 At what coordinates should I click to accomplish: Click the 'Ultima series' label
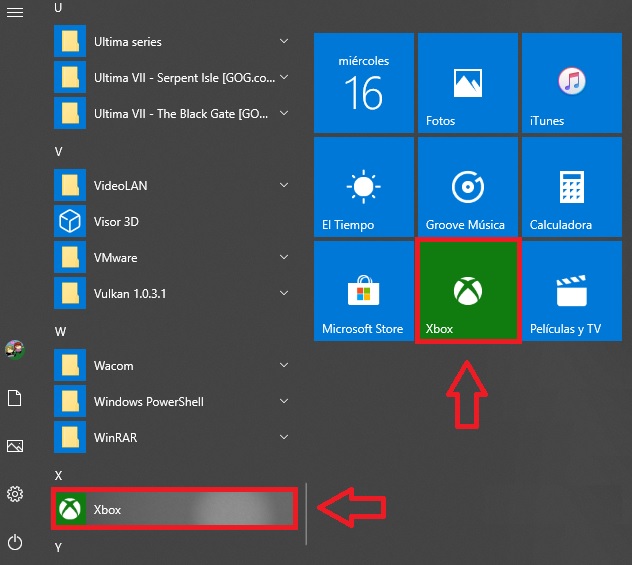point(128,42)
